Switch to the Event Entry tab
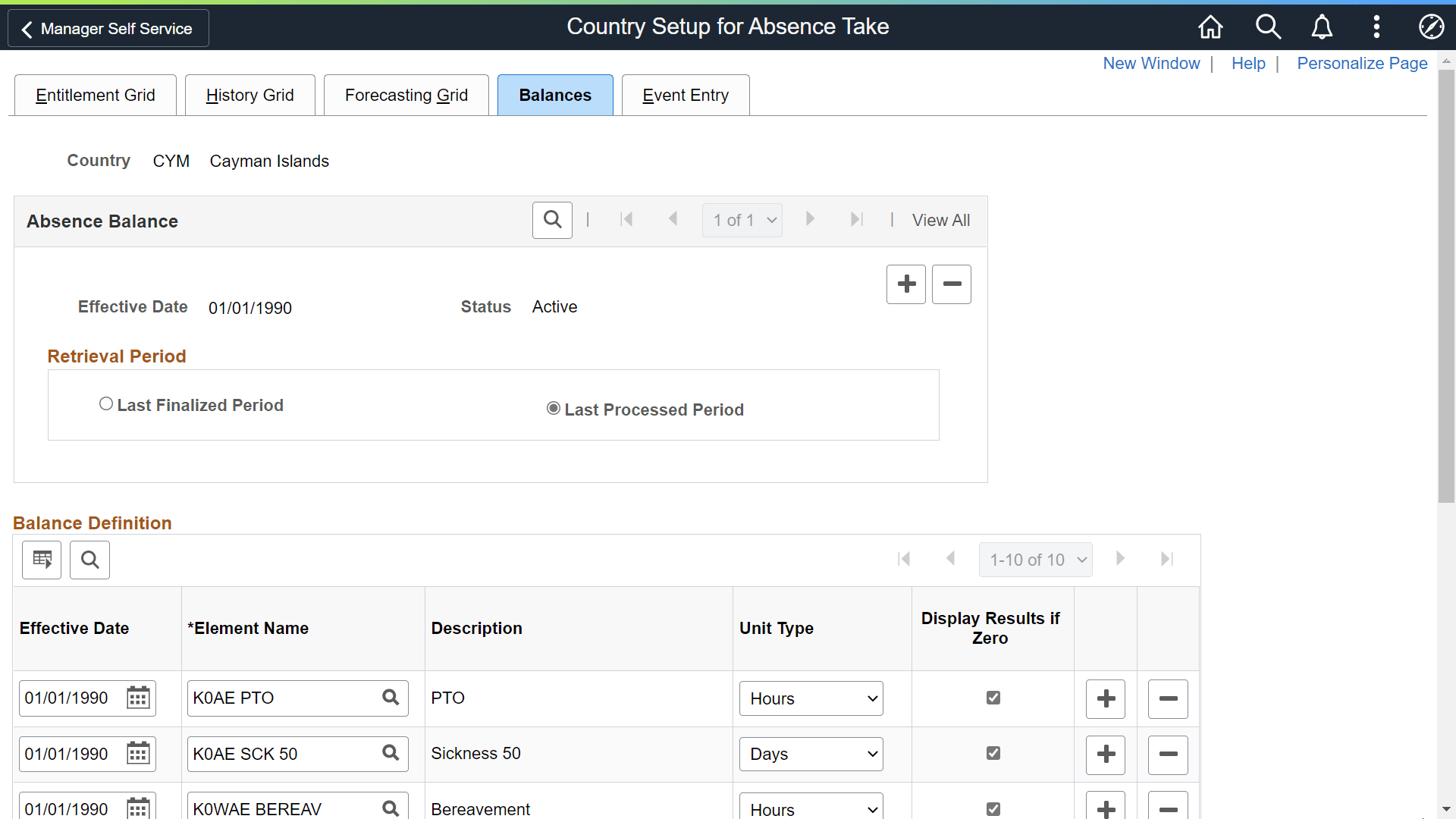Screen dimensions: 1456x819 pos(685,96)
